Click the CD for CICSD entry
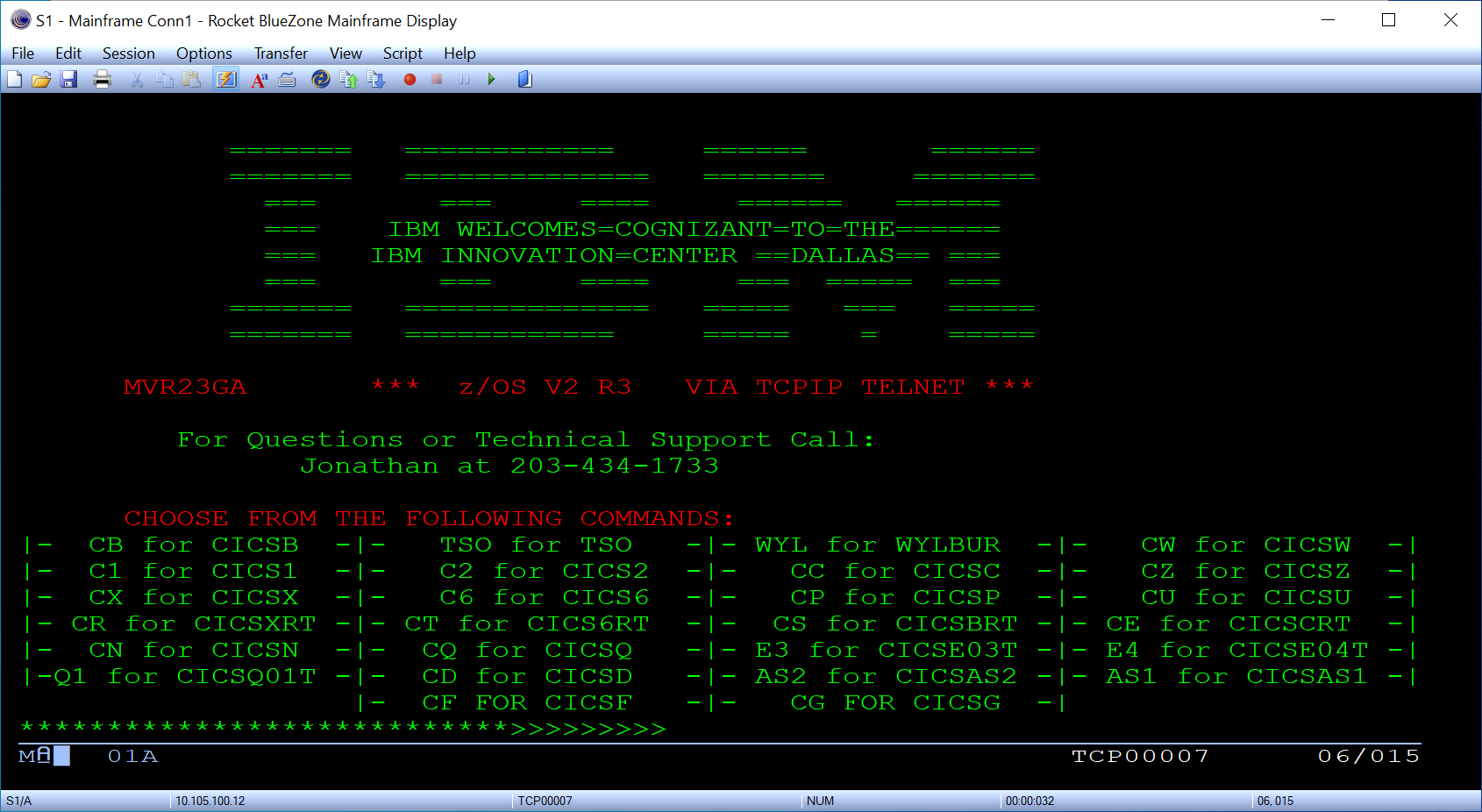 tap(527, 677)
